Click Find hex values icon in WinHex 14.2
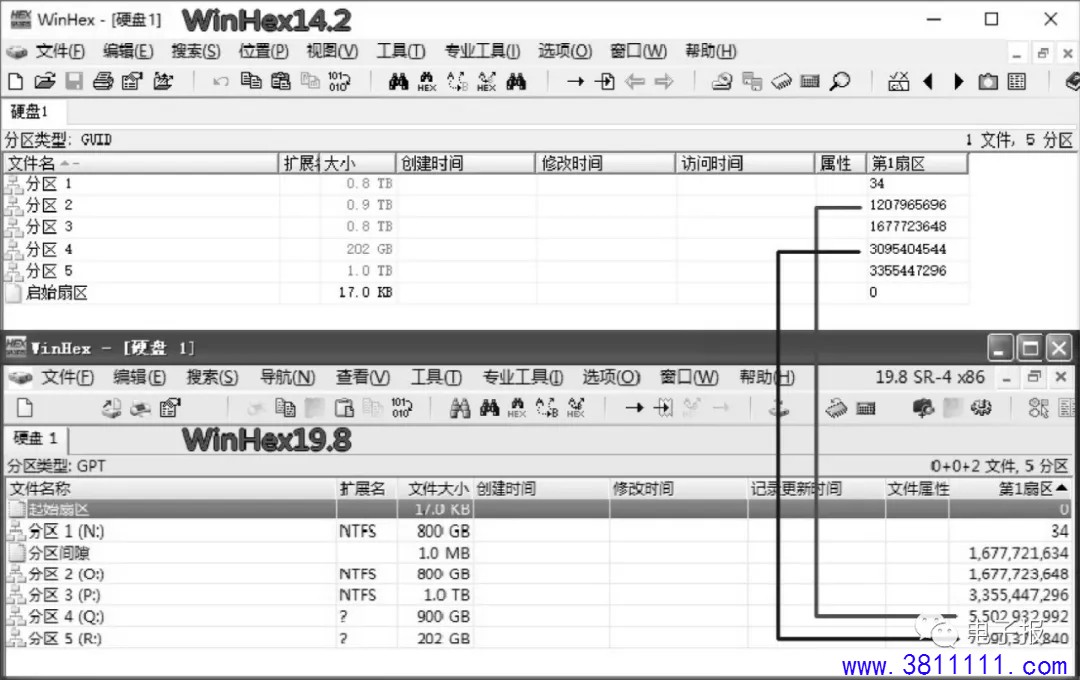 427,81
